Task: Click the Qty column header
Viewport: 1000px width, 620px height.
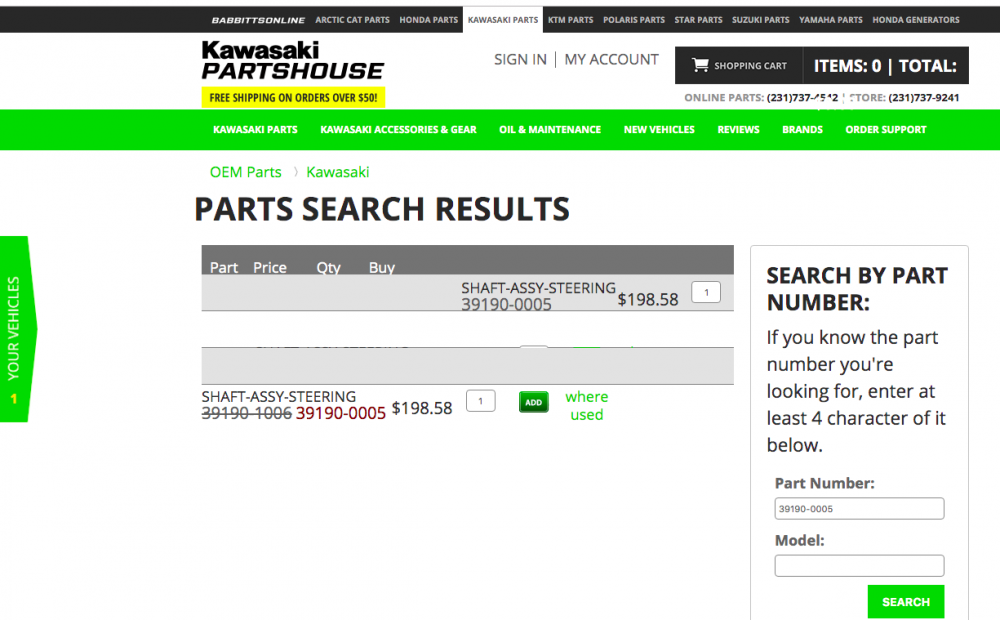Action: coord(328,268)
